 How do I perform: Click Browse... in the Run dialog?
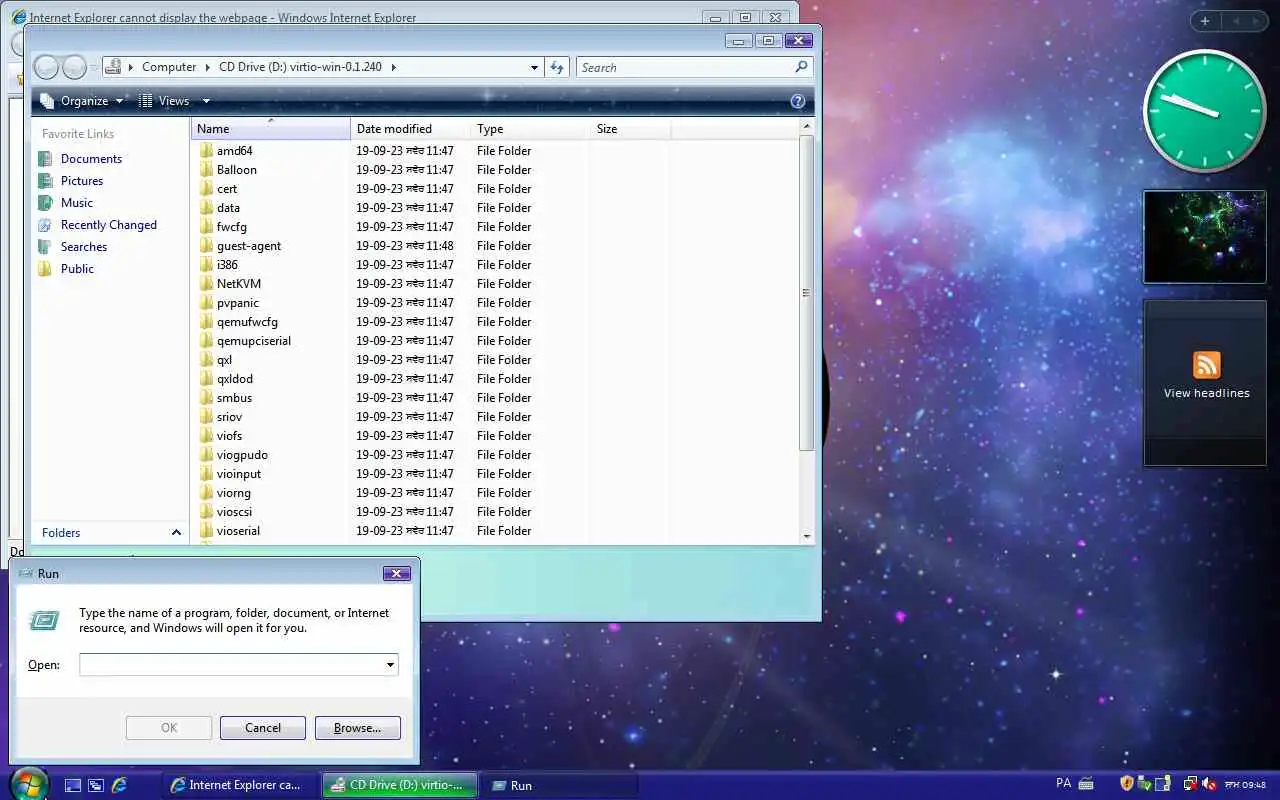[358, 728]
